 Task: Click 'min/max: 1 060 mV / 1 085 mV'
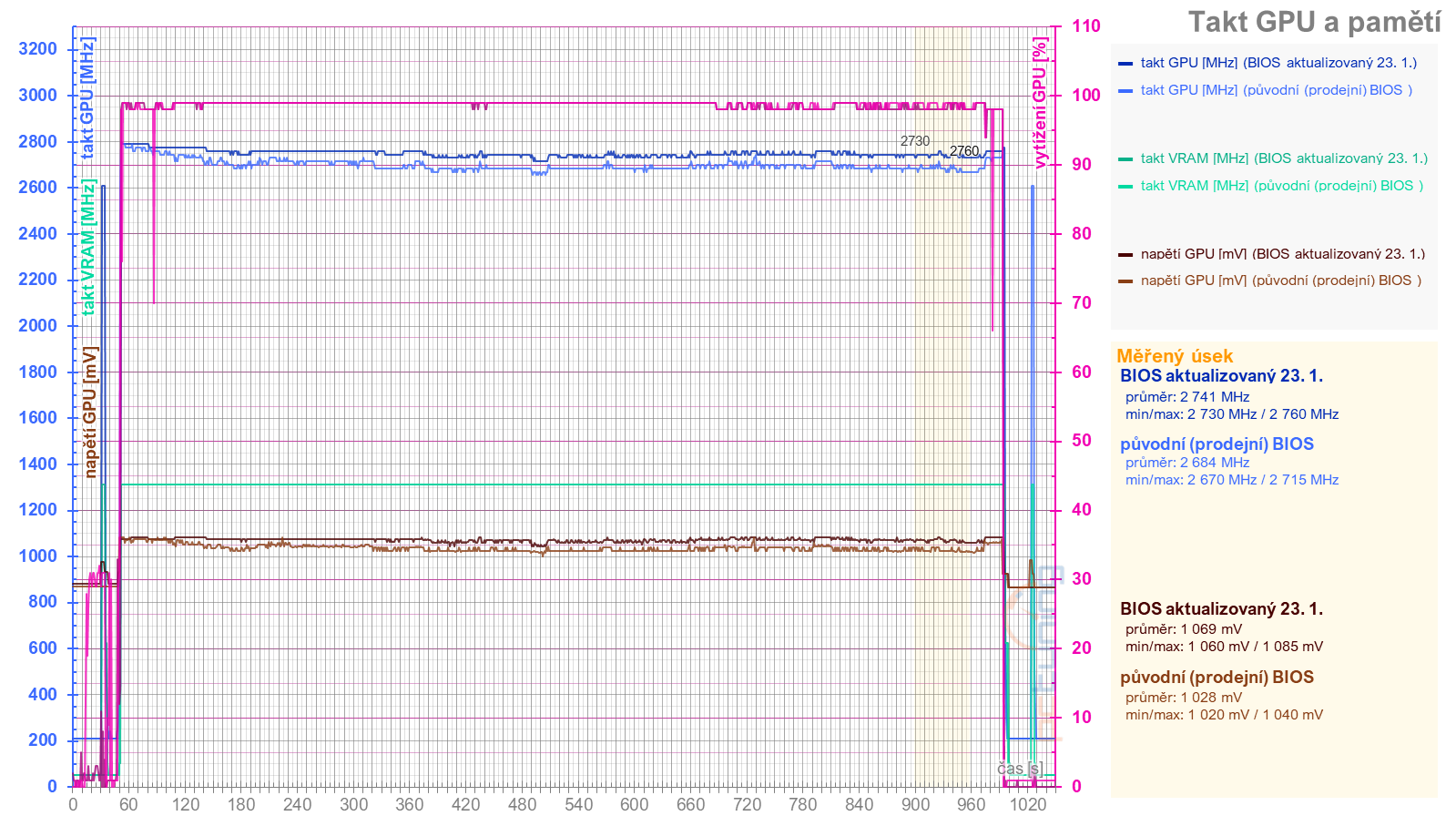pos(1225,647)
